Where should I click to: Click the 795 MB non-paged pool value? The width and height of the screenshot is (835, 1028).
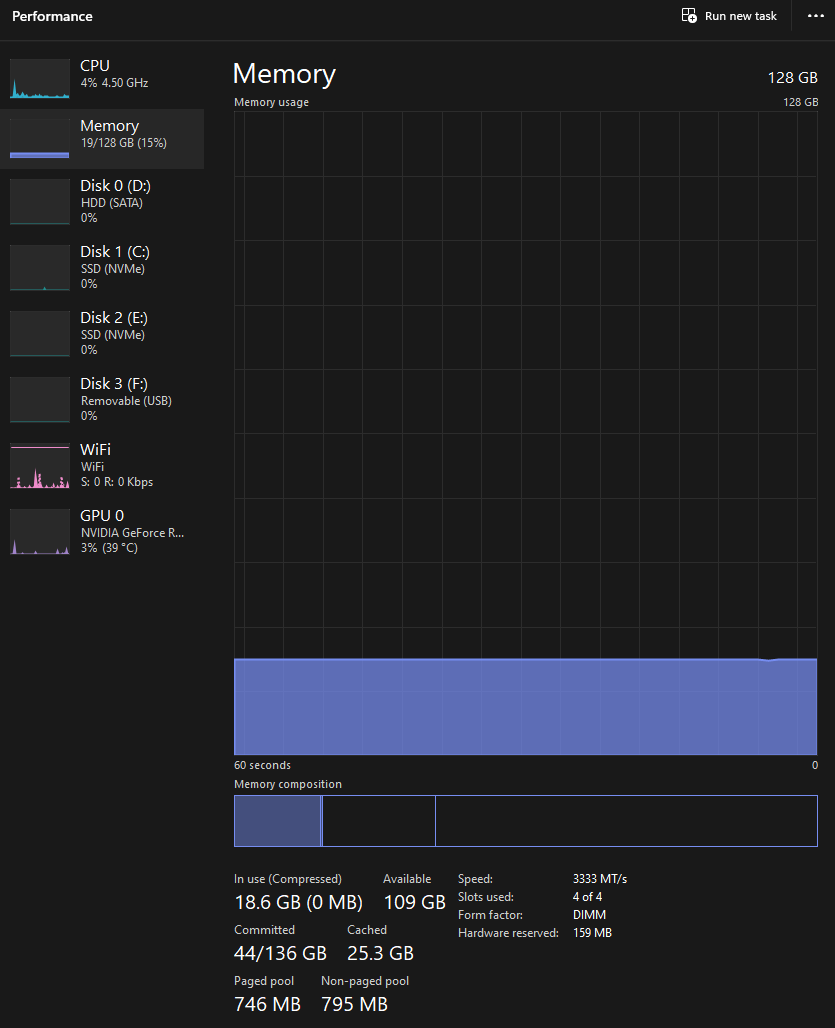(355, 1004)
